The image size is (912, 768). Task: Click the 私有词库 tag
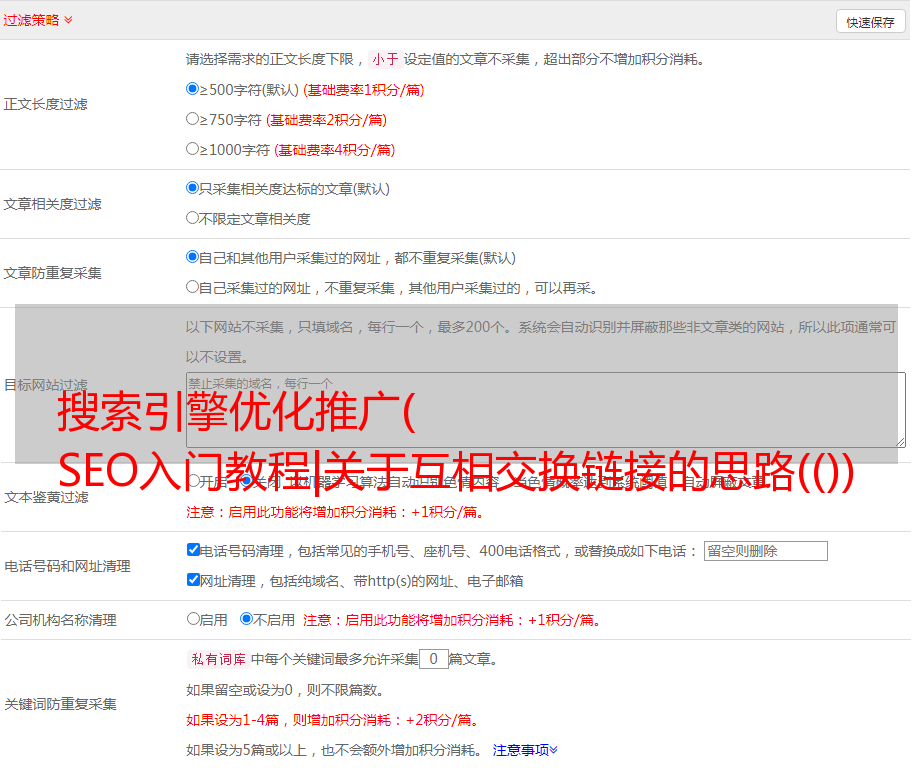tap(219, 659)
